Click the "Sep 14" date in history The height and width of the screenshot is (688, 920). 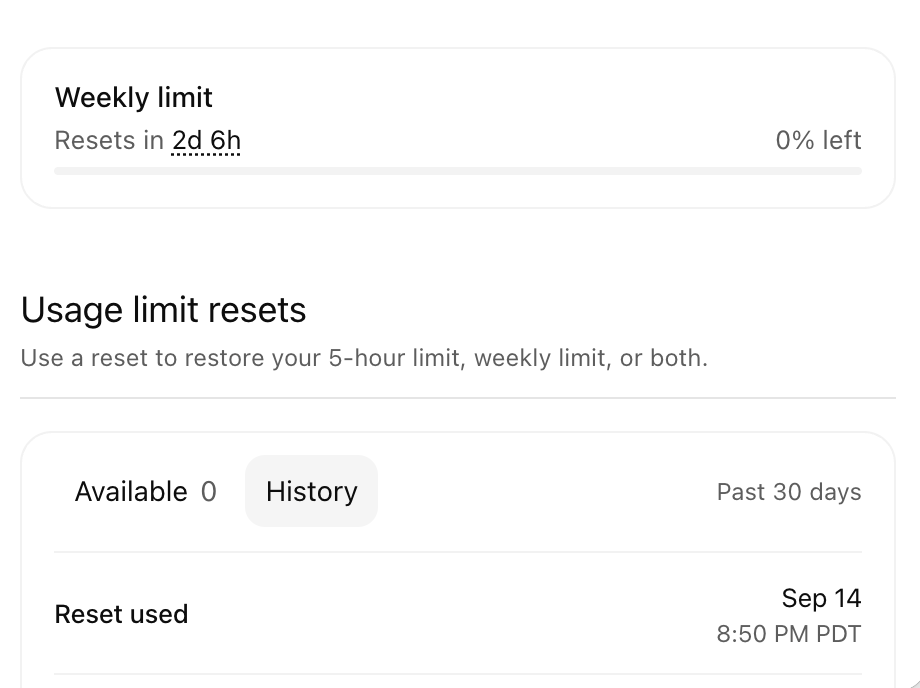point(821,598)
